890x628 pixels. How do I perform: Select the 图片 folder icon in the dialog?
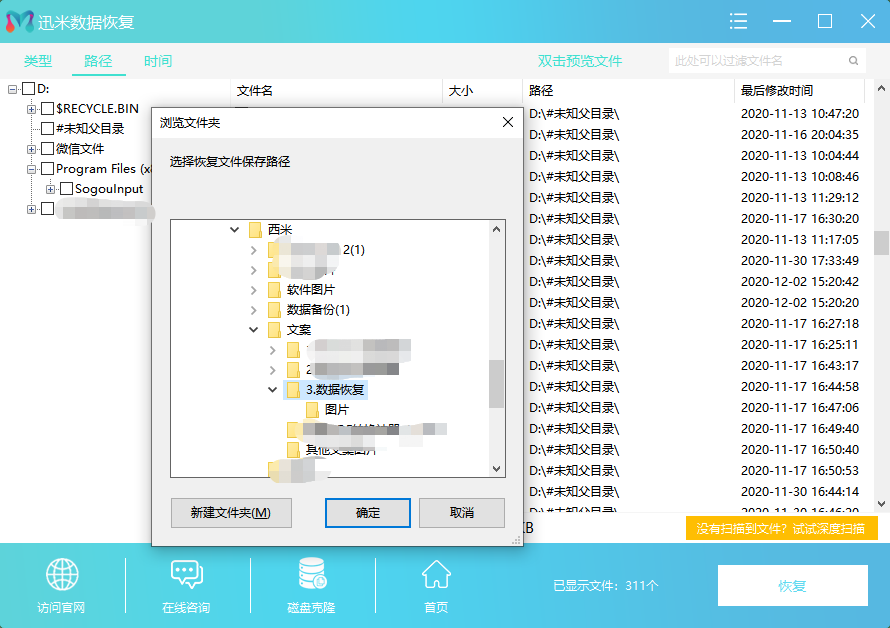click(x=313, y=408)
